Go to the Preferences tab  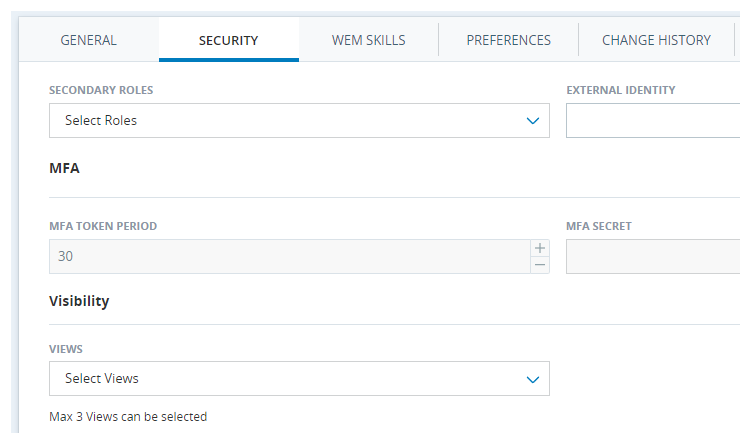[x=508, y=40]
